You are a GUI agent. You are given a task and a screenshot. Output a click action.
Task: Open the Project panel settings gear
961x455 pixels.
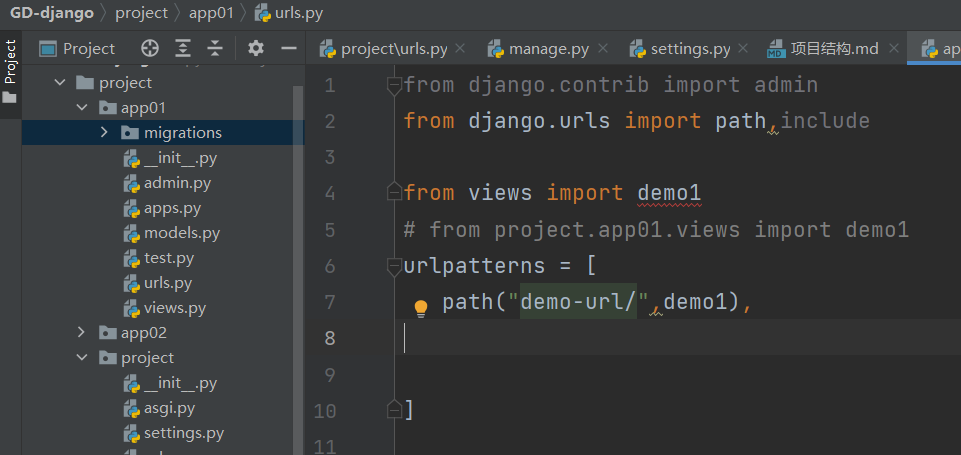tap(256, 48)
